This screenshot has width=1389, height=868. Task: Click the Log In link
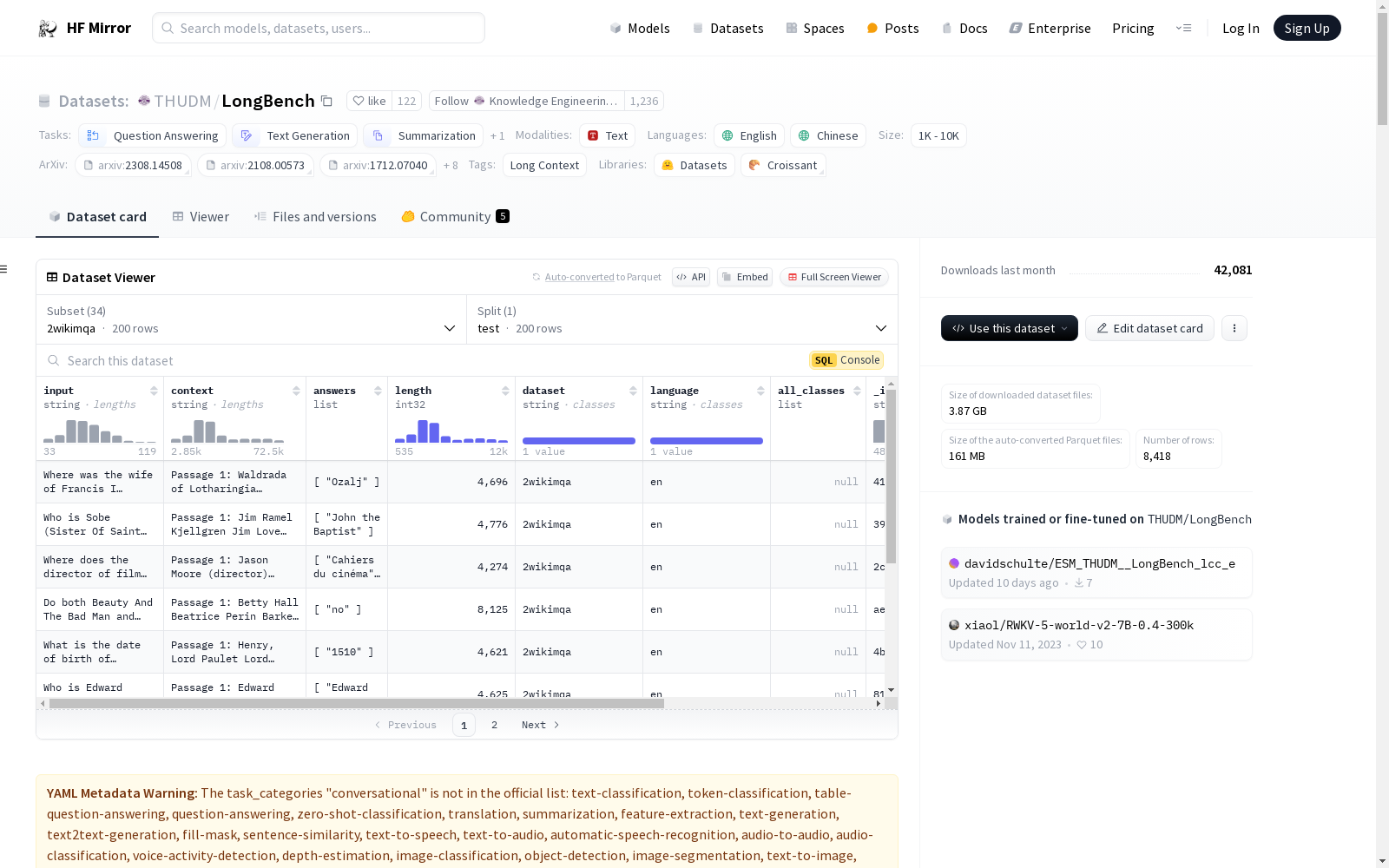point(1241,28)
